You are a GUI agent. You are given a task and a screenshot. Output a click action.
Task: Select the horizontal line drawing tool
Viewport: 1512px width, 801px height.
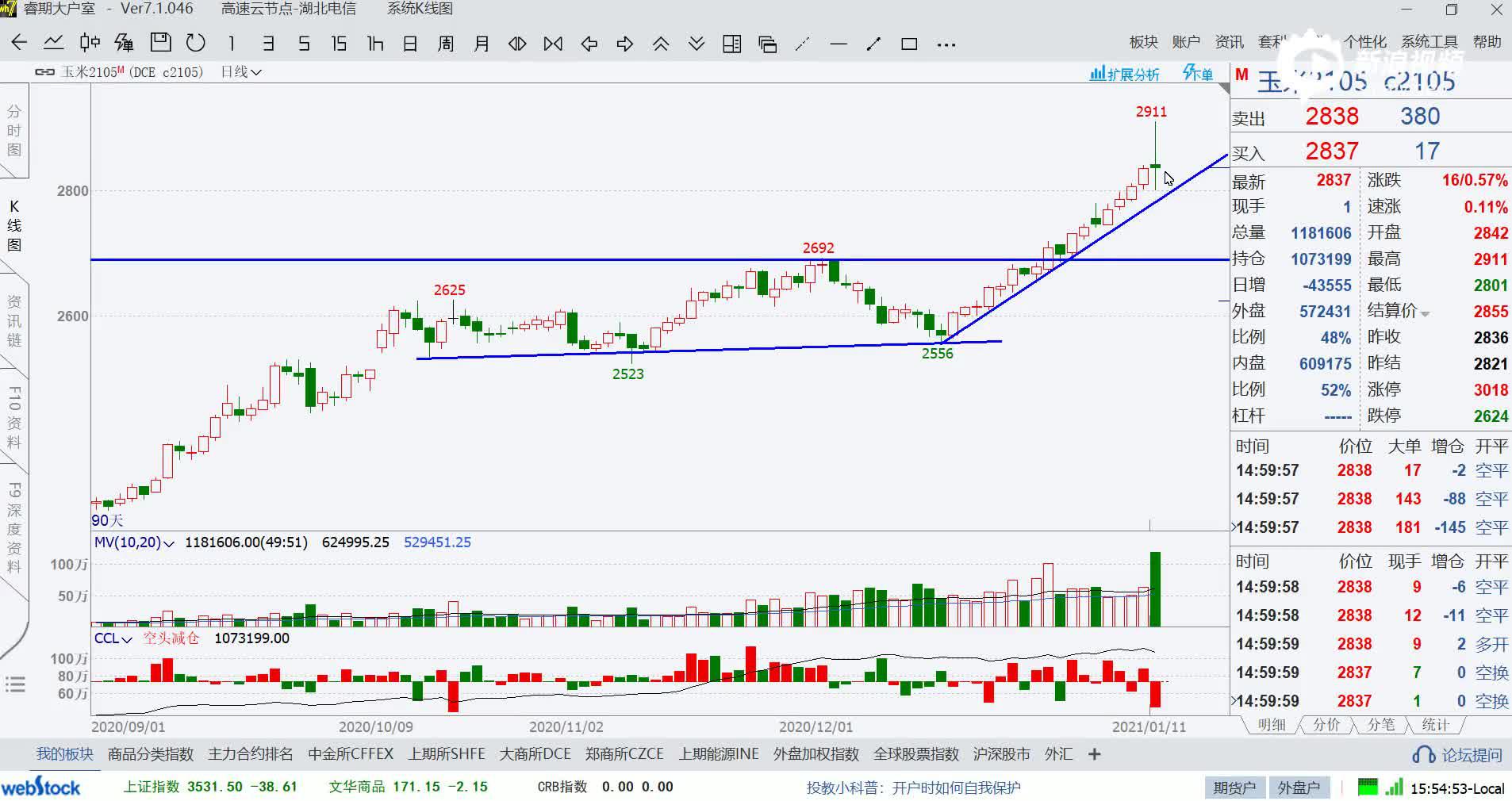pos(839,44)
